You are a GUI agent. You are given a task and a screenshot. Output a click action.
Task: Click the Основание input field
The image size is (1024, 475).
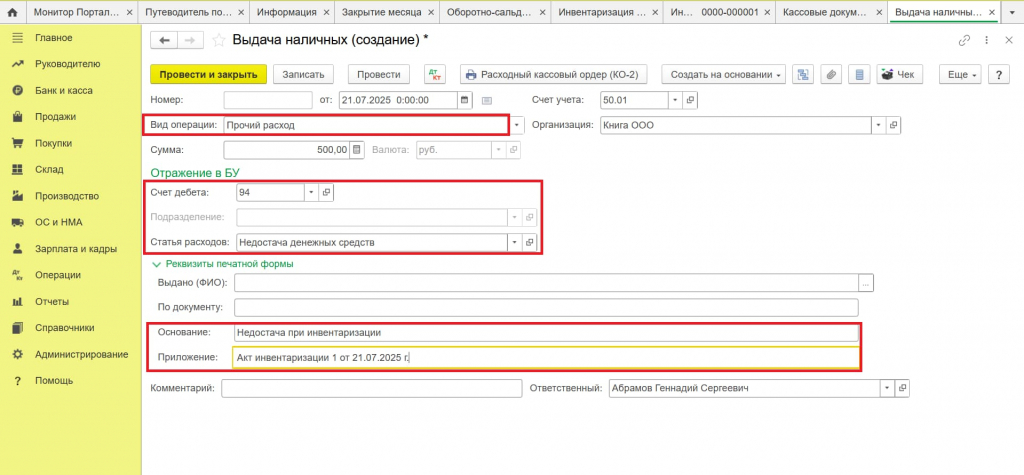click(x=546, y=333)
